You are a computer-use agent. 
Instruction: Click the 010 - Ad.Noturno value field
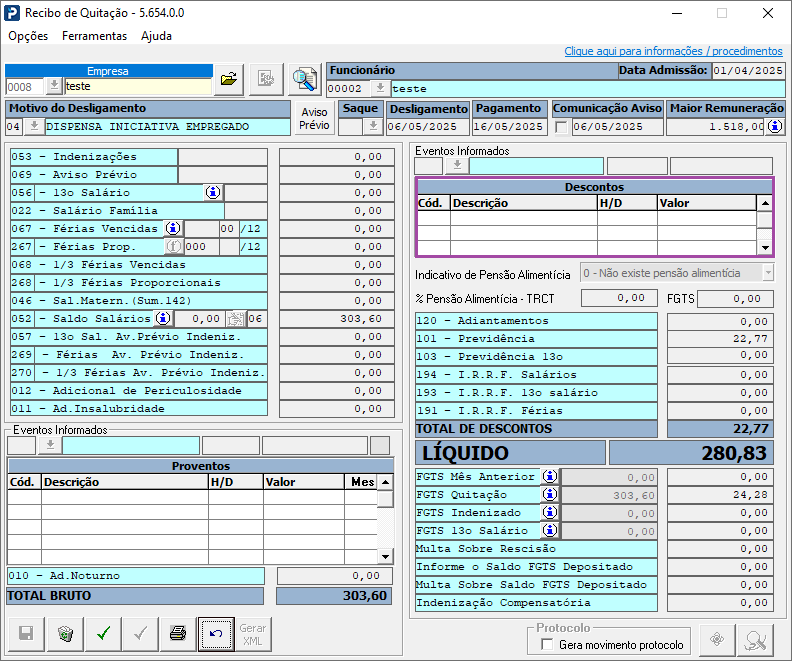[x=334, y=576]
